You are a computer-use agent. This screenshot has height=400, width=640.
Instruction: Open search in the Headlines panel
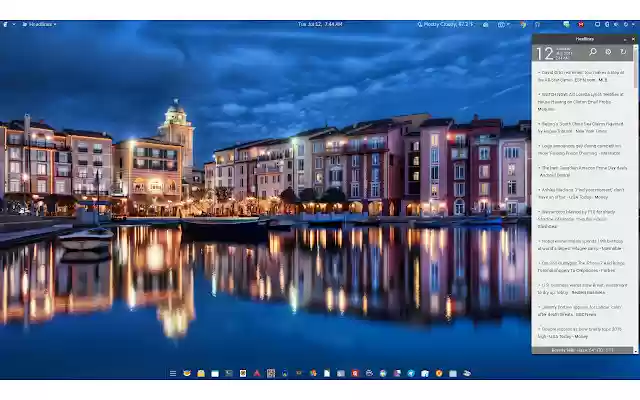[x=593, y=52]
